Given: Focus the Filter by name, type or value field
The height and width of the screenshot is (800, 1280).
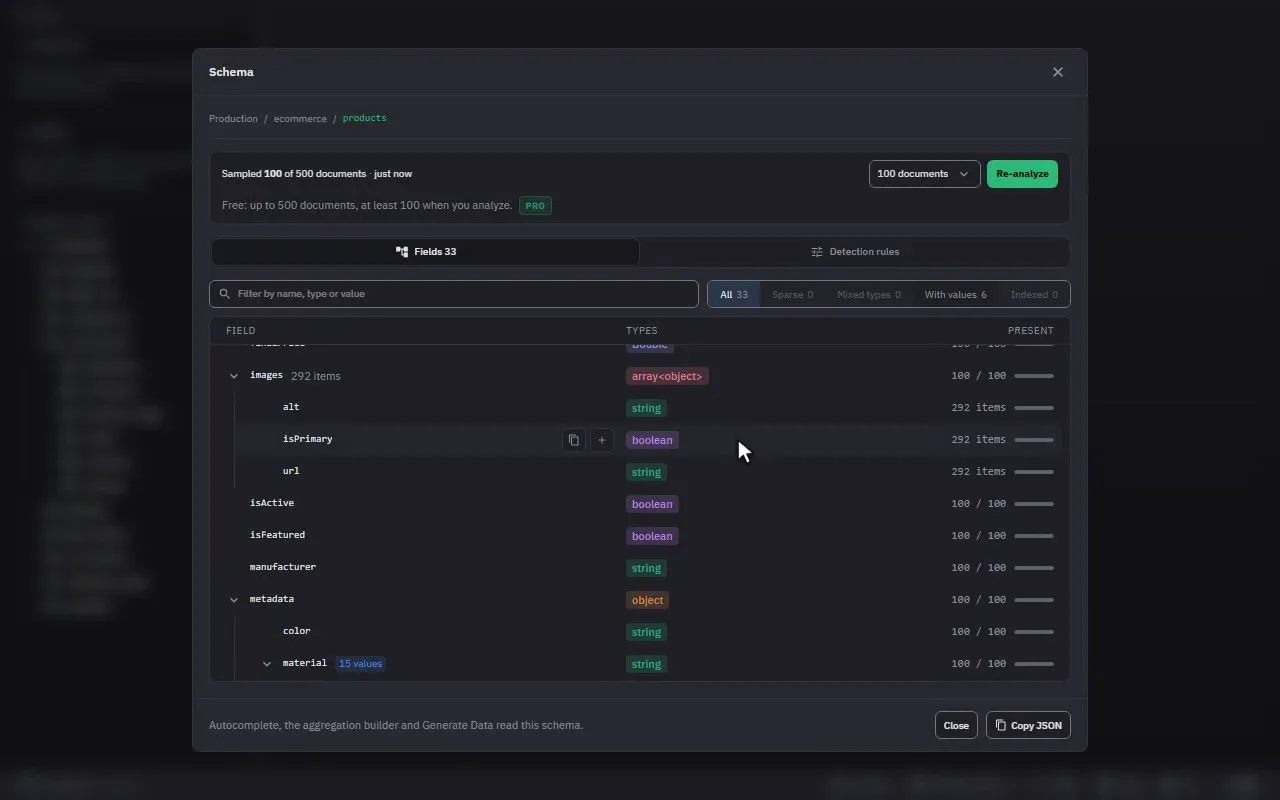Looking at the screenshot, I should tap(454, 294).
